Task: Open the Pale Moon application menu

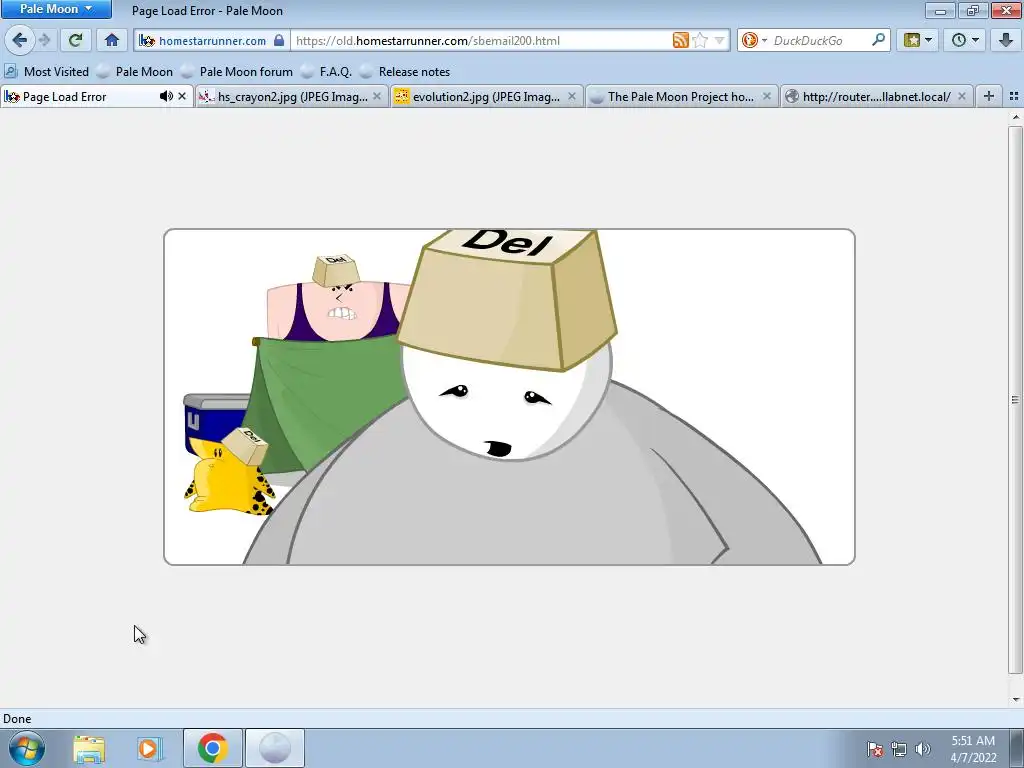Action: click(56, 9)
